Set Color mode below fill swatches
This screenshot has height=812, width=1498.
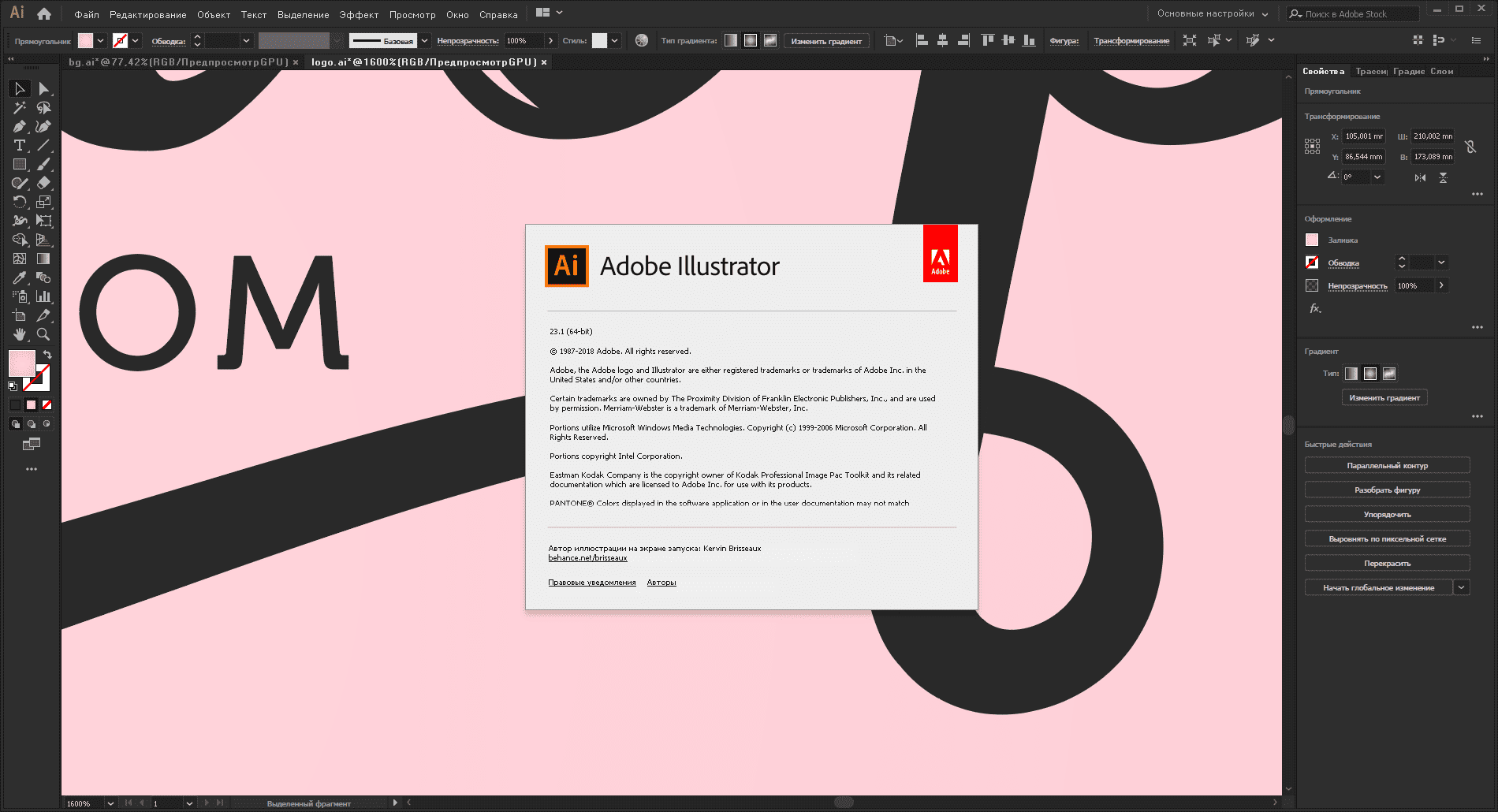(15, 405)
